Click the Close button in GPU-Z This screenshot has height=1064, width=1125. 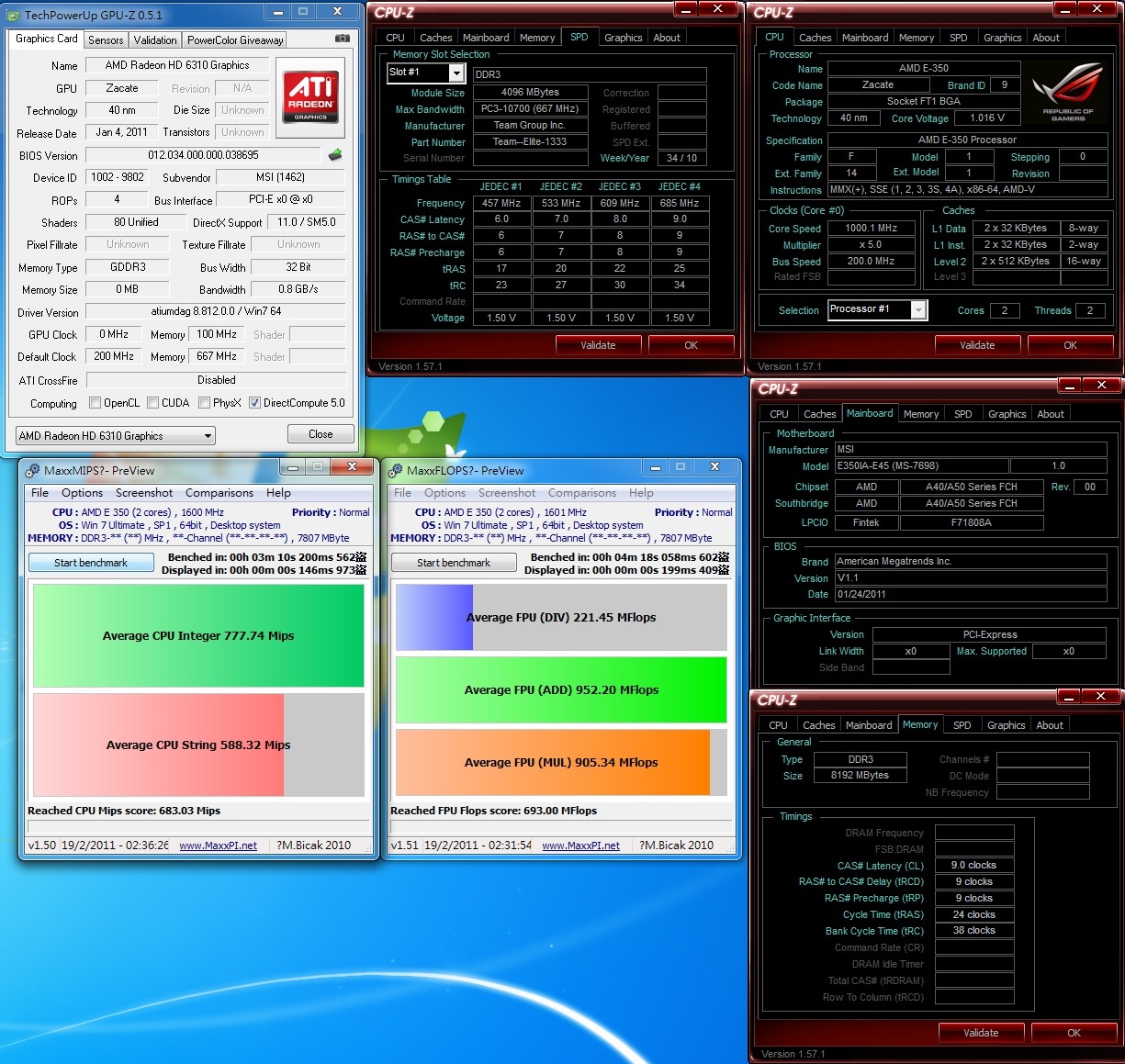321,434
